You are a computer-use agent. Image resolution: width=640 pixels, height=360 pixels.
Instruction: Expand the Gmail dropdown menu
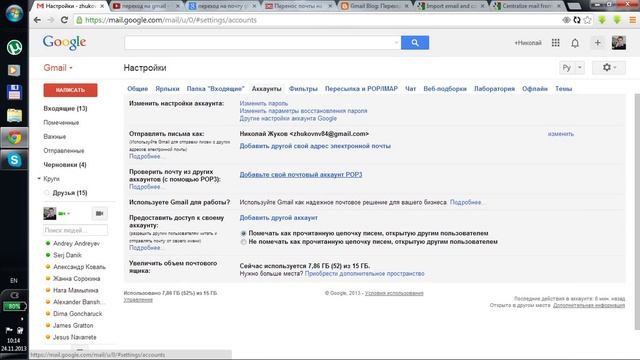[58, 68]
